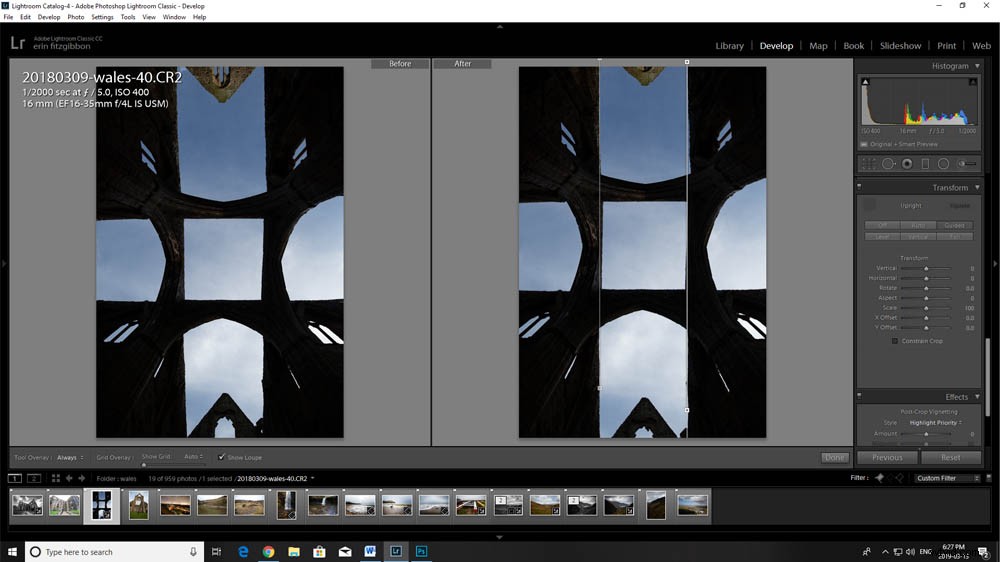Toggle the Show Loupe checkbox
The height and width of the screenshot is (562, 1000).
point(221,457)
